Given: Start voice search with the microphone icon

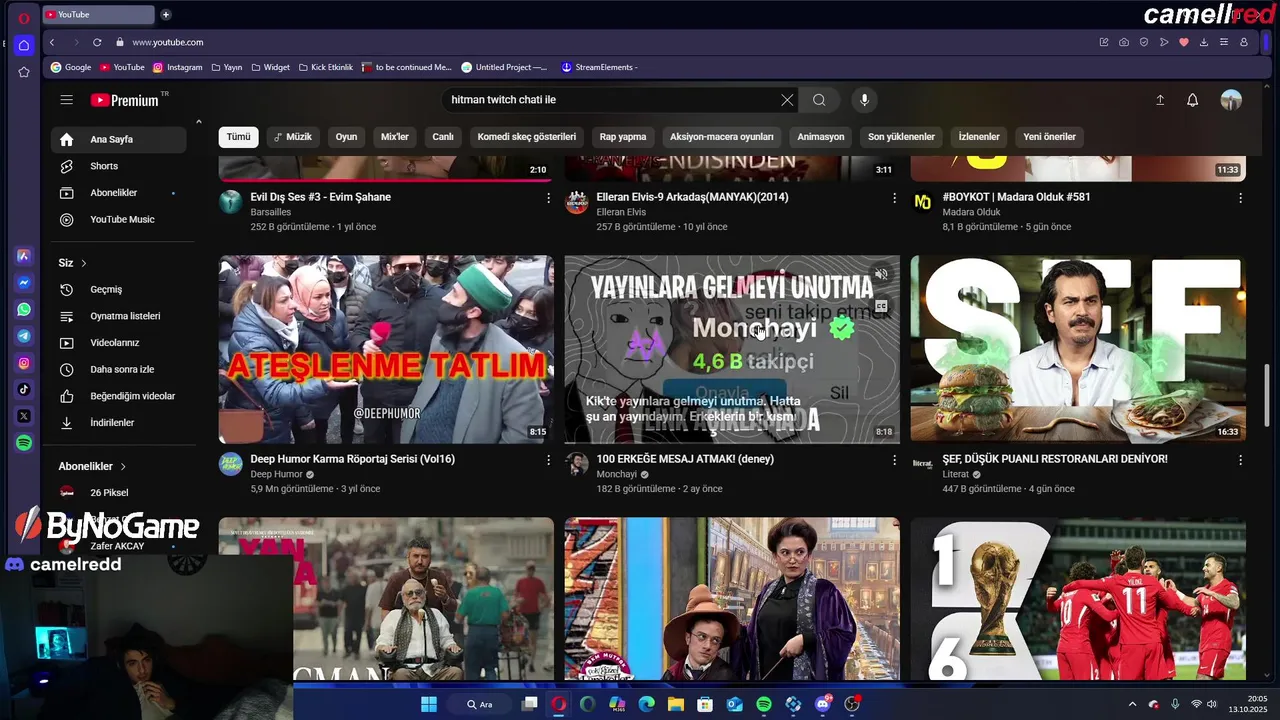Looking at the screenshot, I should pyautogui.click(x=864, y=100).
